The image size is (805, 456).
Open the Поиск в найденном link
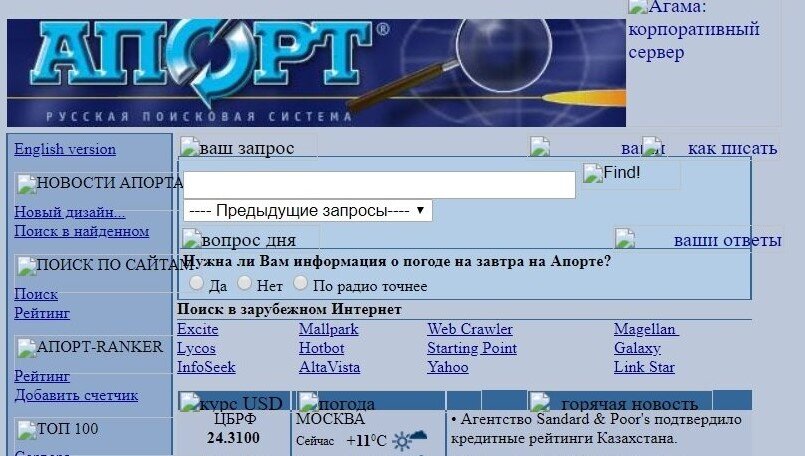coord(82,231)
